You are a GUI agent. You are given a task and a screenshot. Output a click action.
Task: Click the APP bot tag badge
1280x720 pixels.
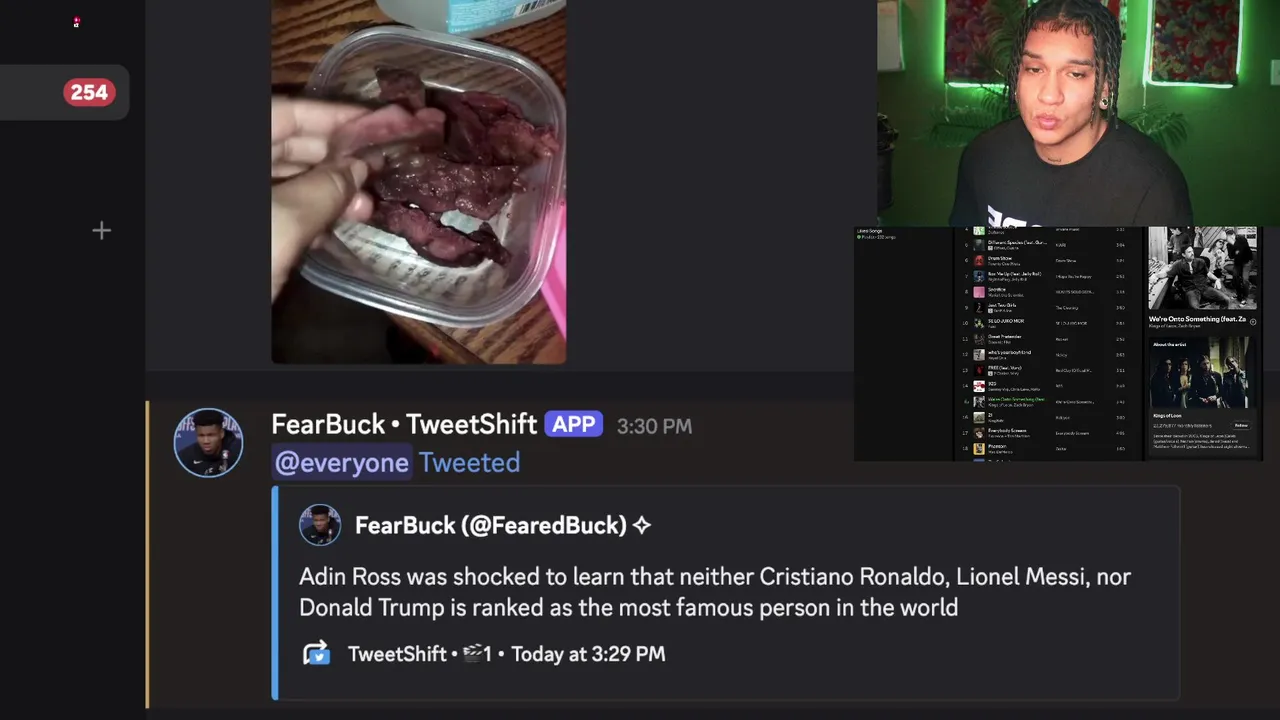pos(574,424)
